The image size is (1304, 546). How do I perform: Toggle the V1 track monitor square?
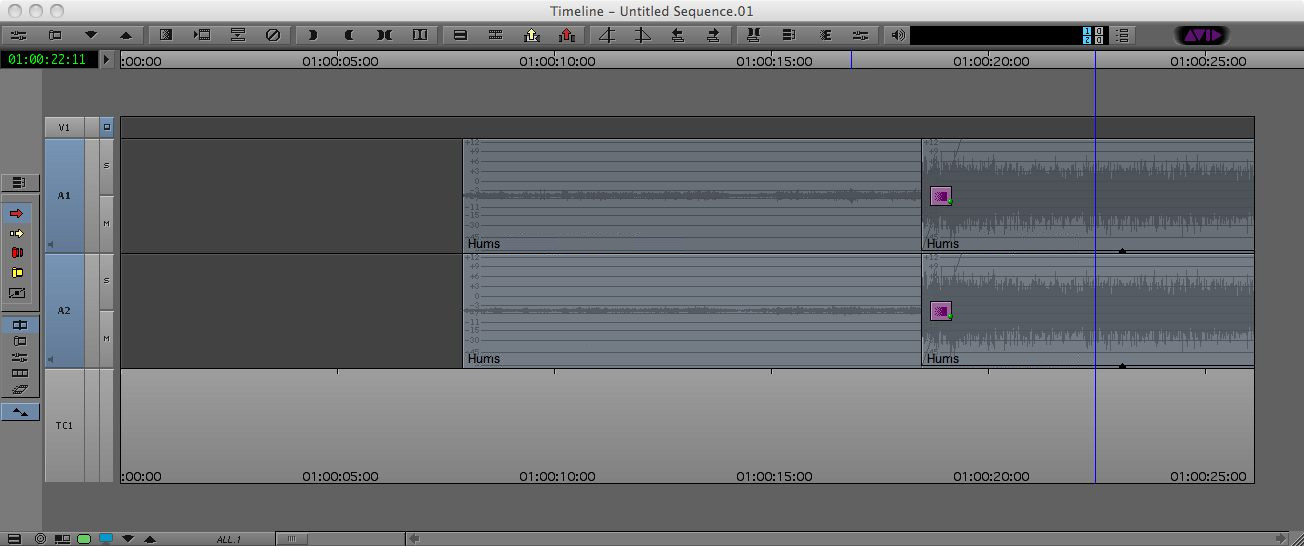point(107,127)
